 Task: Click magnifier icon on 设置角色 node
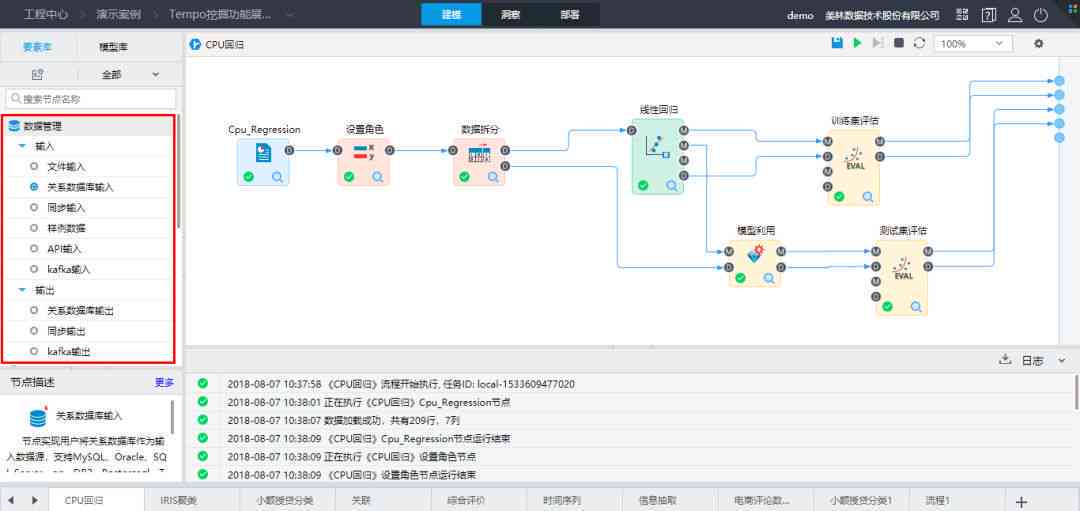tap(378, 177)
